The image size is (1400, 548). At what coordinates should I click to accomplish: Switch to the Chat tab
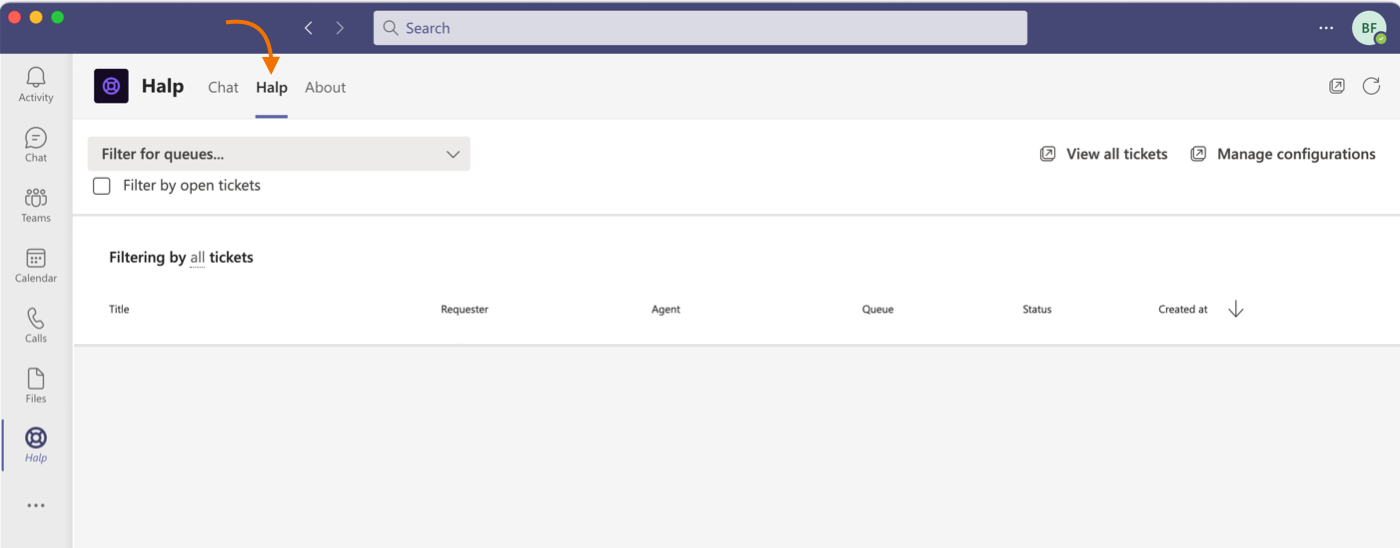(x=223, y=87)
